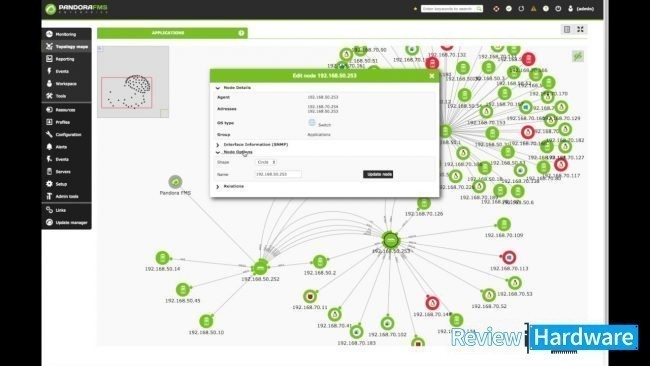Click the Pandora FMS node icon on map
This screenshot has height=366, width=650.
click(x=175, y=182)
